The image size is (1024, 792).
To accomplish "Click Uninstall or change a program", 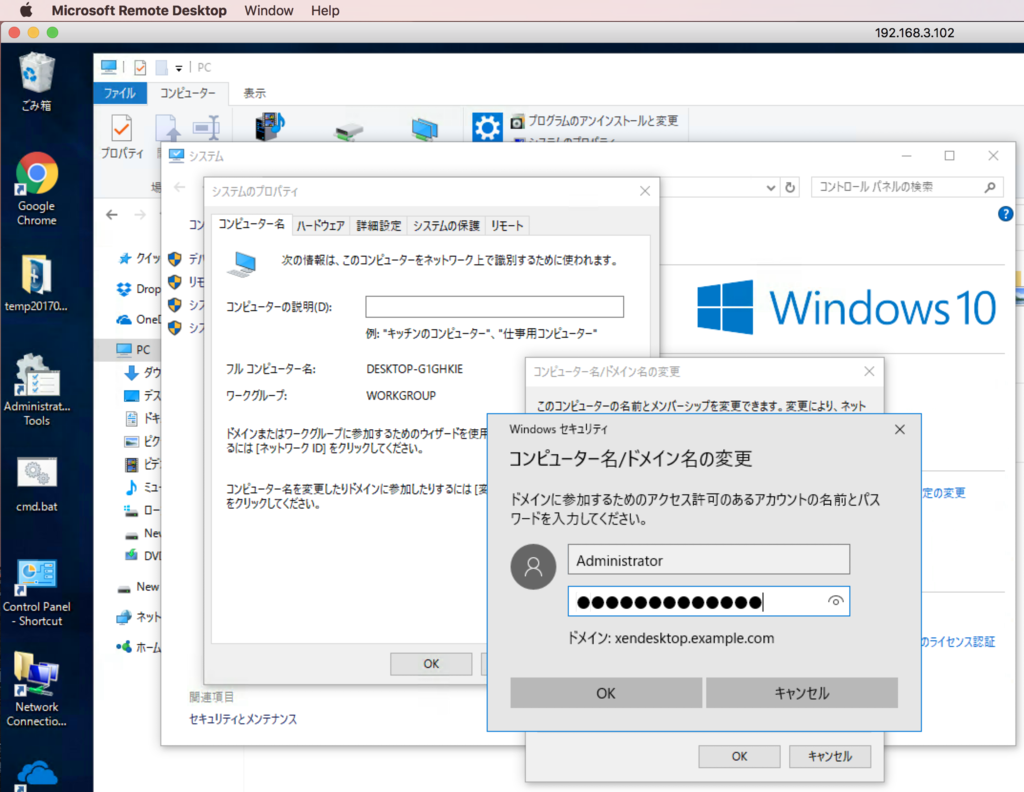I will (596, 121).
